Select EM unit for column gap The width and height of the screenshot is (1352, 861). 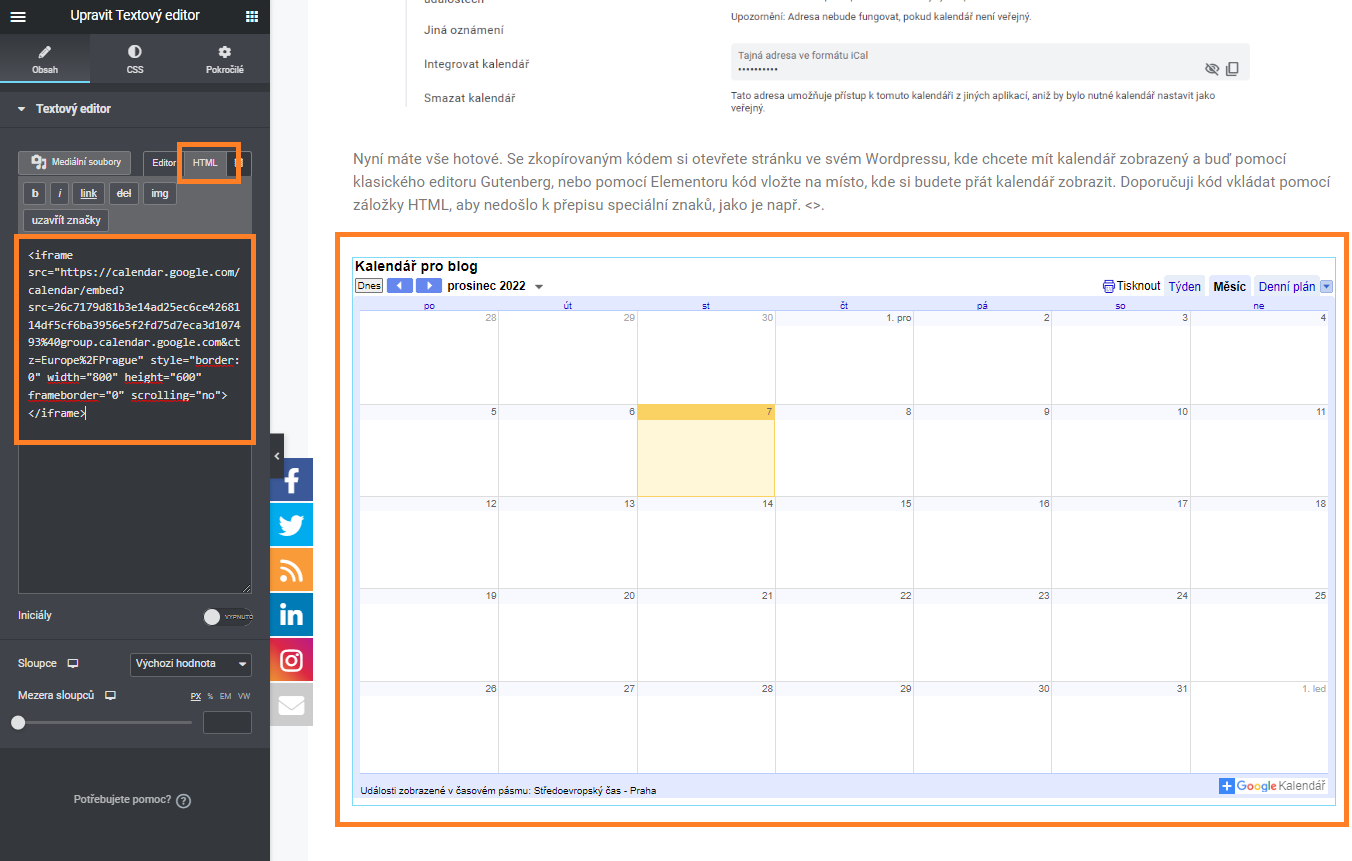[x=226, y=696]
